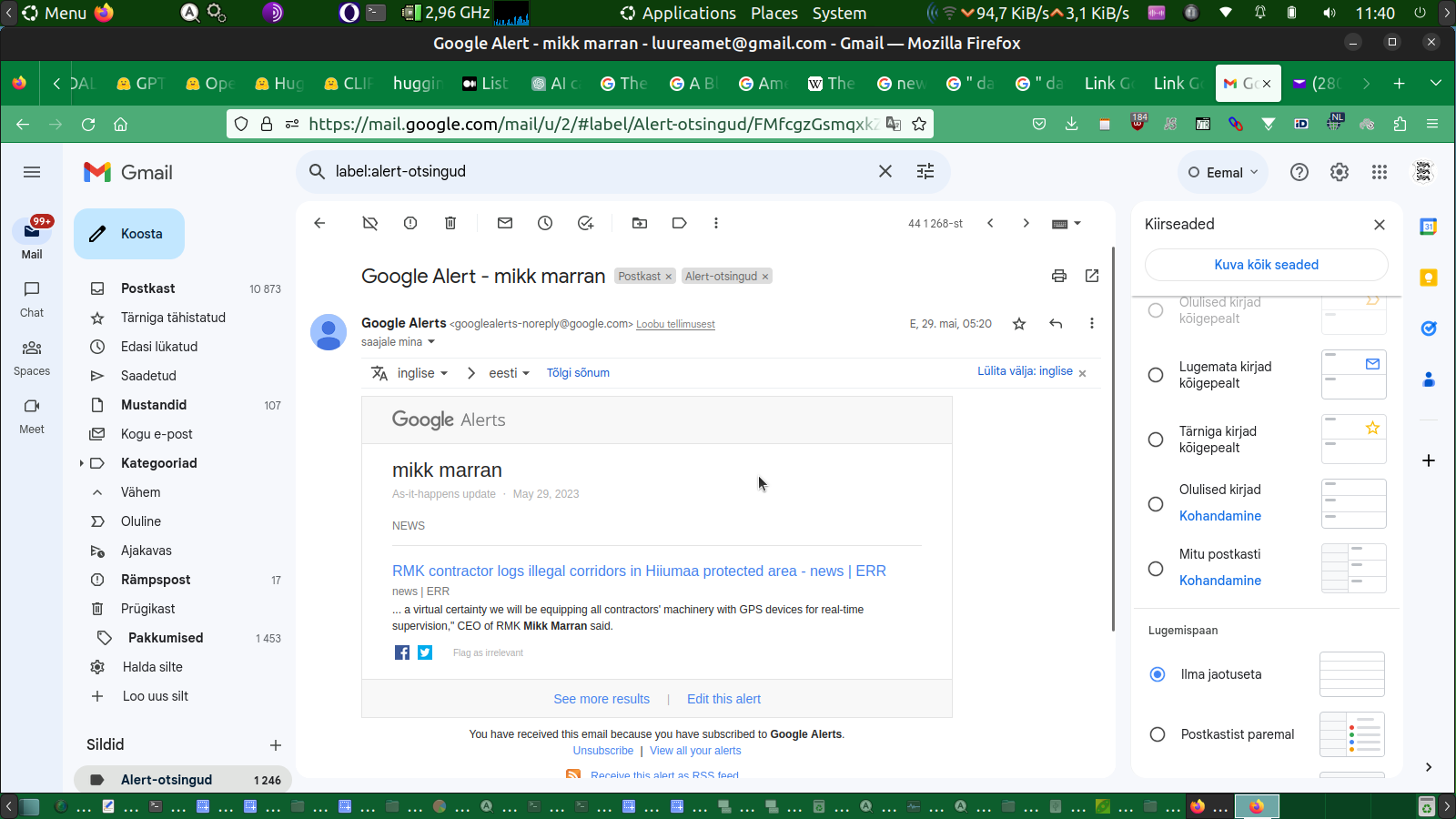
Task: Open Gmail support help icon
Action: click(x=1299, y=172)
